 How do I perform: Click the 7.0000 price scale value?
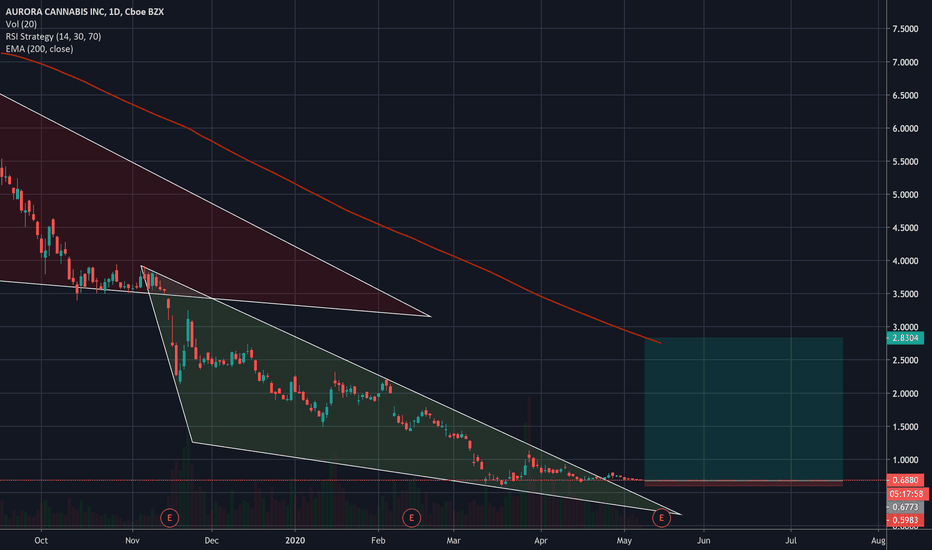pos(905,62)
